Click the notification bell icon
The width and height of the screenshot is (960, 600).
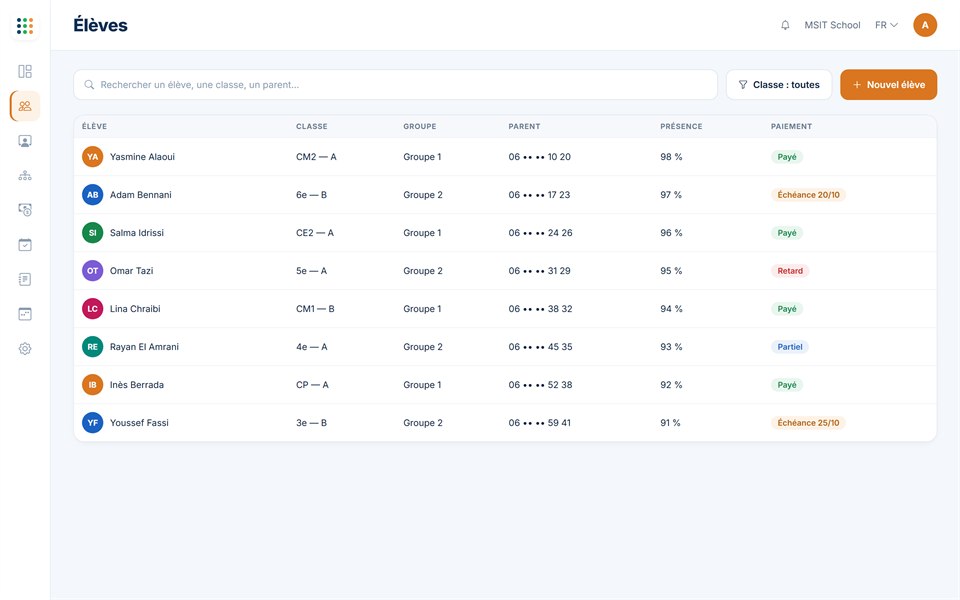pos(785,25)
